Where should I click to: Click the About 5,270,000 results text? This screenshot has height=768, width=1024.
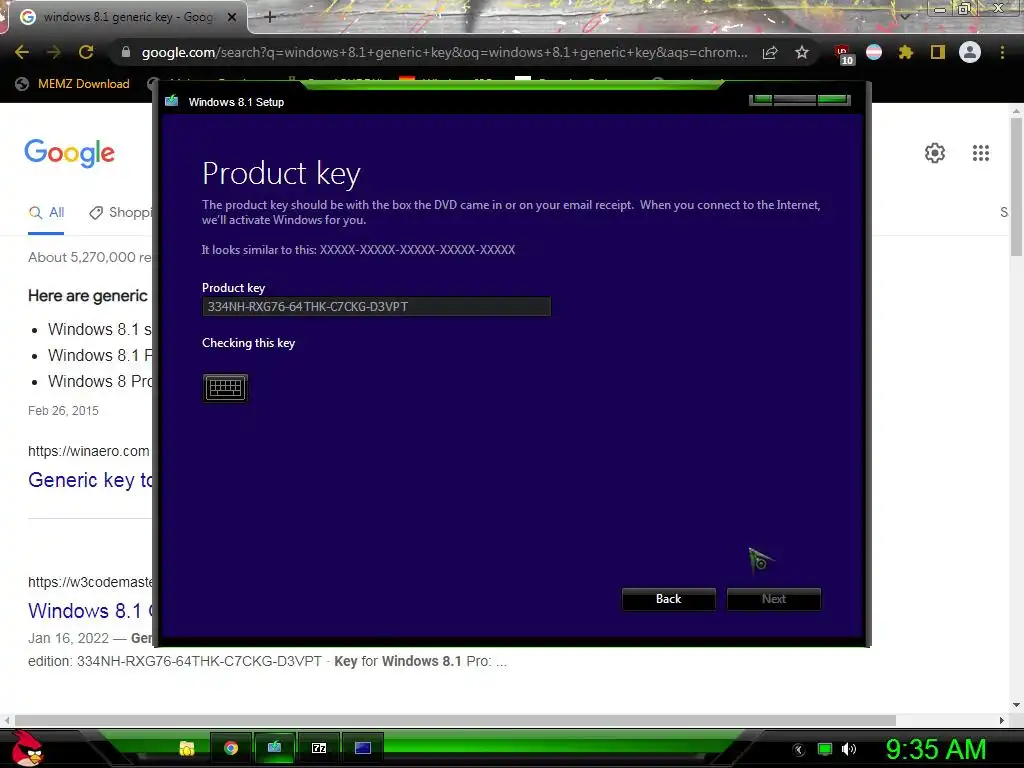click(x=90, y=257)
